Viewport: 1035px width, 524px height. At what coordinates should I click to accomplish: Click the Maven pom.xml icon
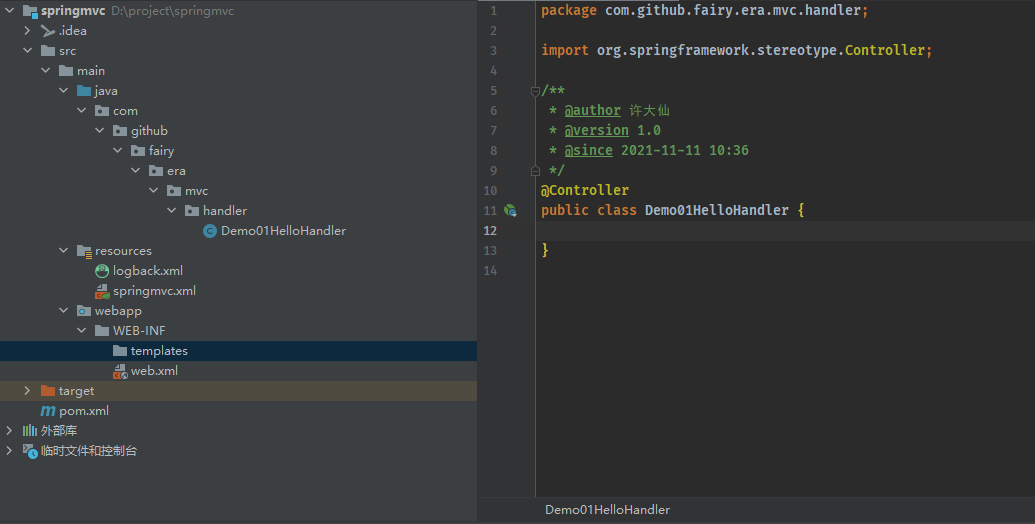tap(48, 410)
